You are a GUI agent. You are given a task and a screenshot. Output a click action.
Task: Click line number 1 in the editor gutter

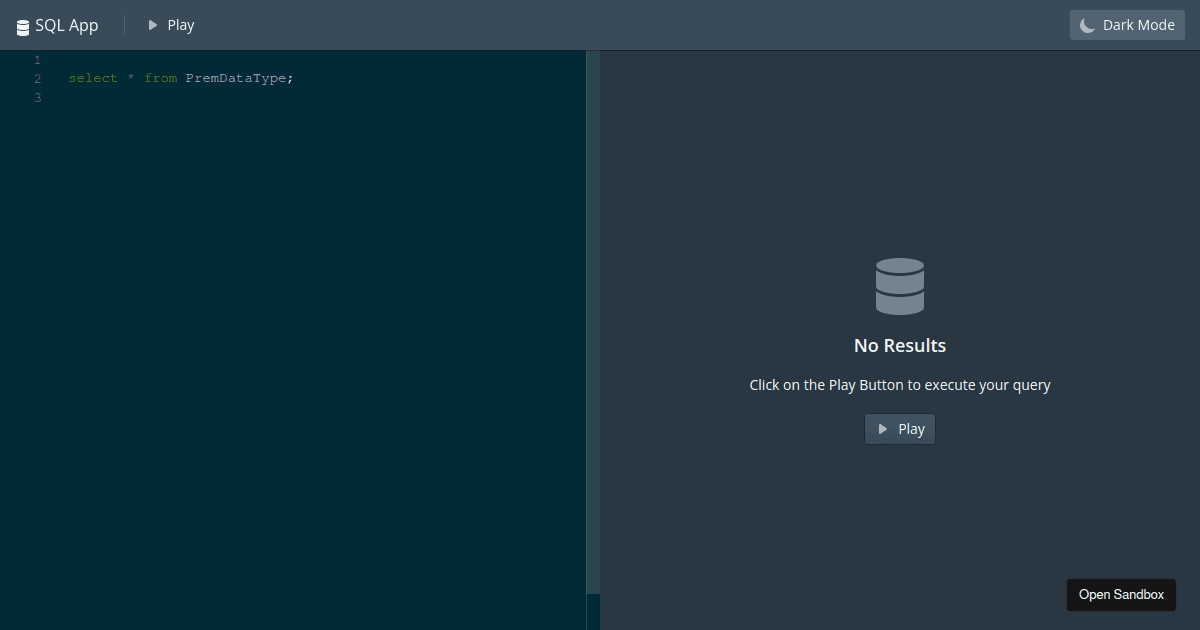click(x=37, y=60)
